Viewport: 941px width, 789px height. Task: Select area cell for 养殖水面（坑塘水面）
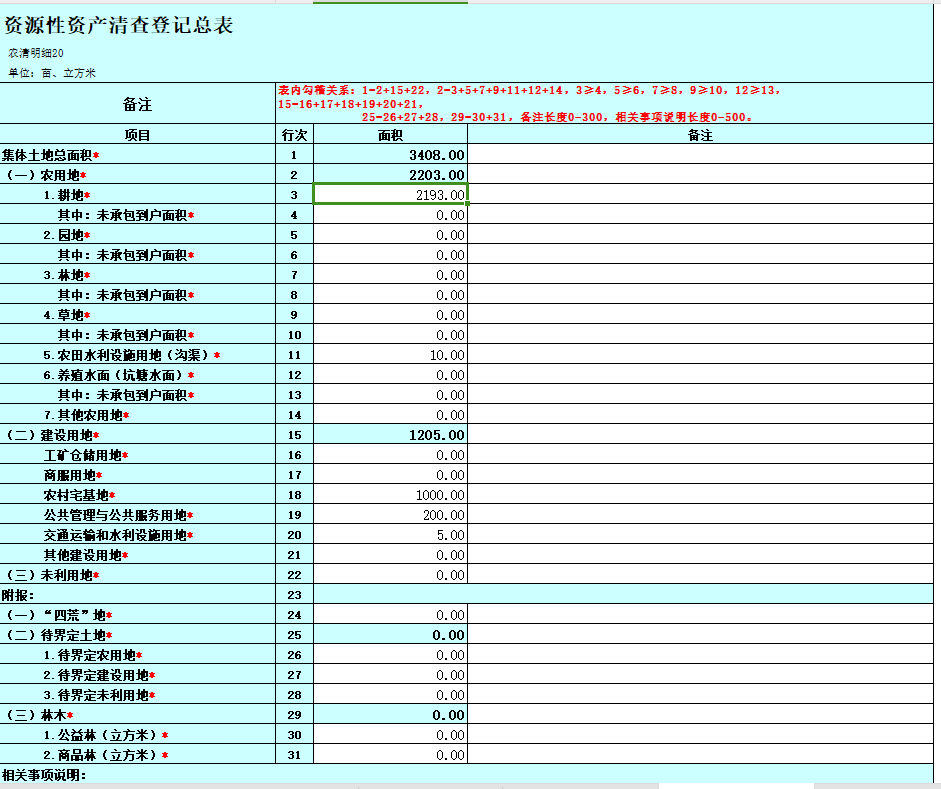[390, 374]
